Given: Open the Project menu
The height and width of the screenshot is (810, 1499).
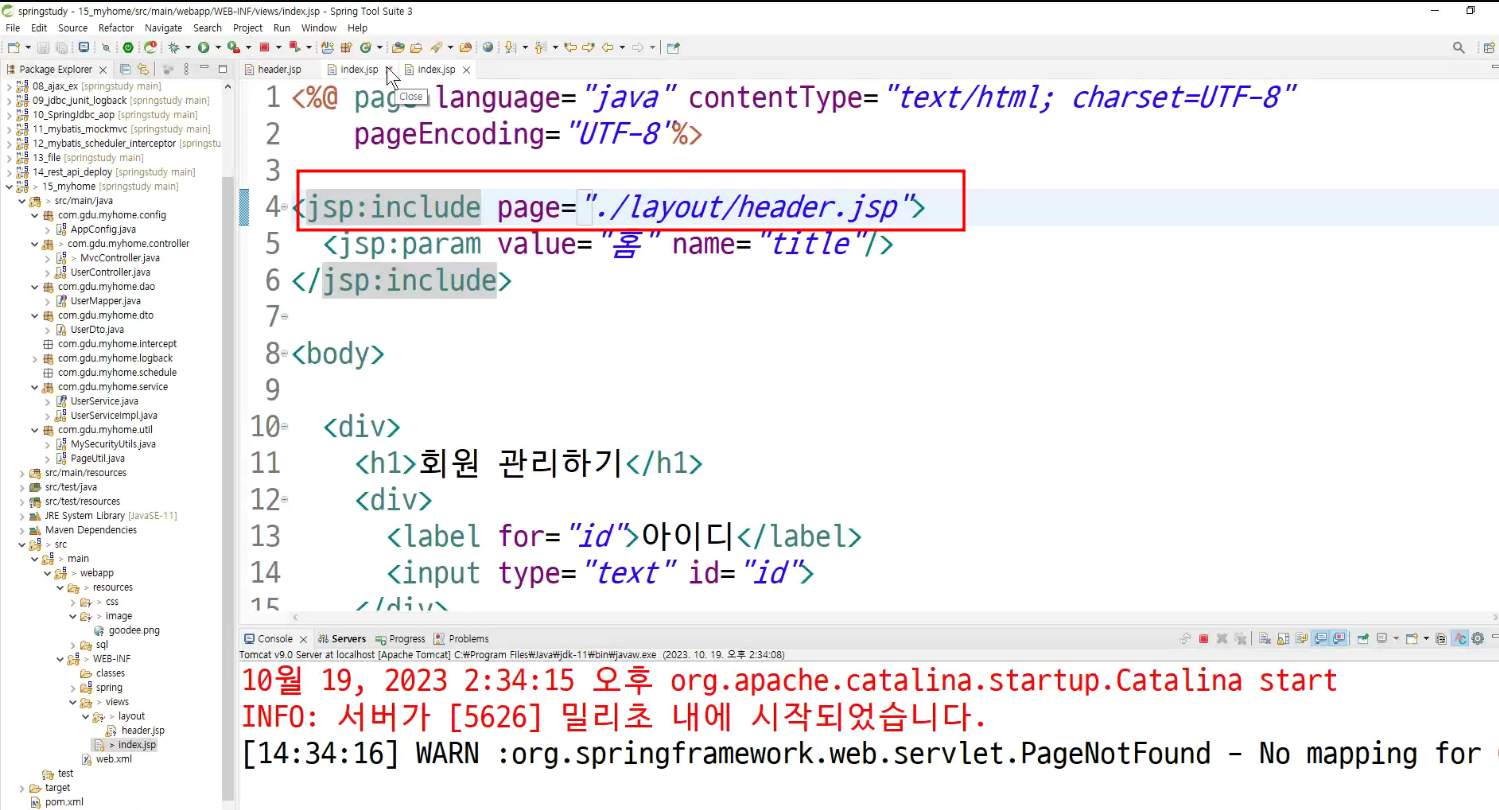Looking at the screenshot, I should click(248, 28).
